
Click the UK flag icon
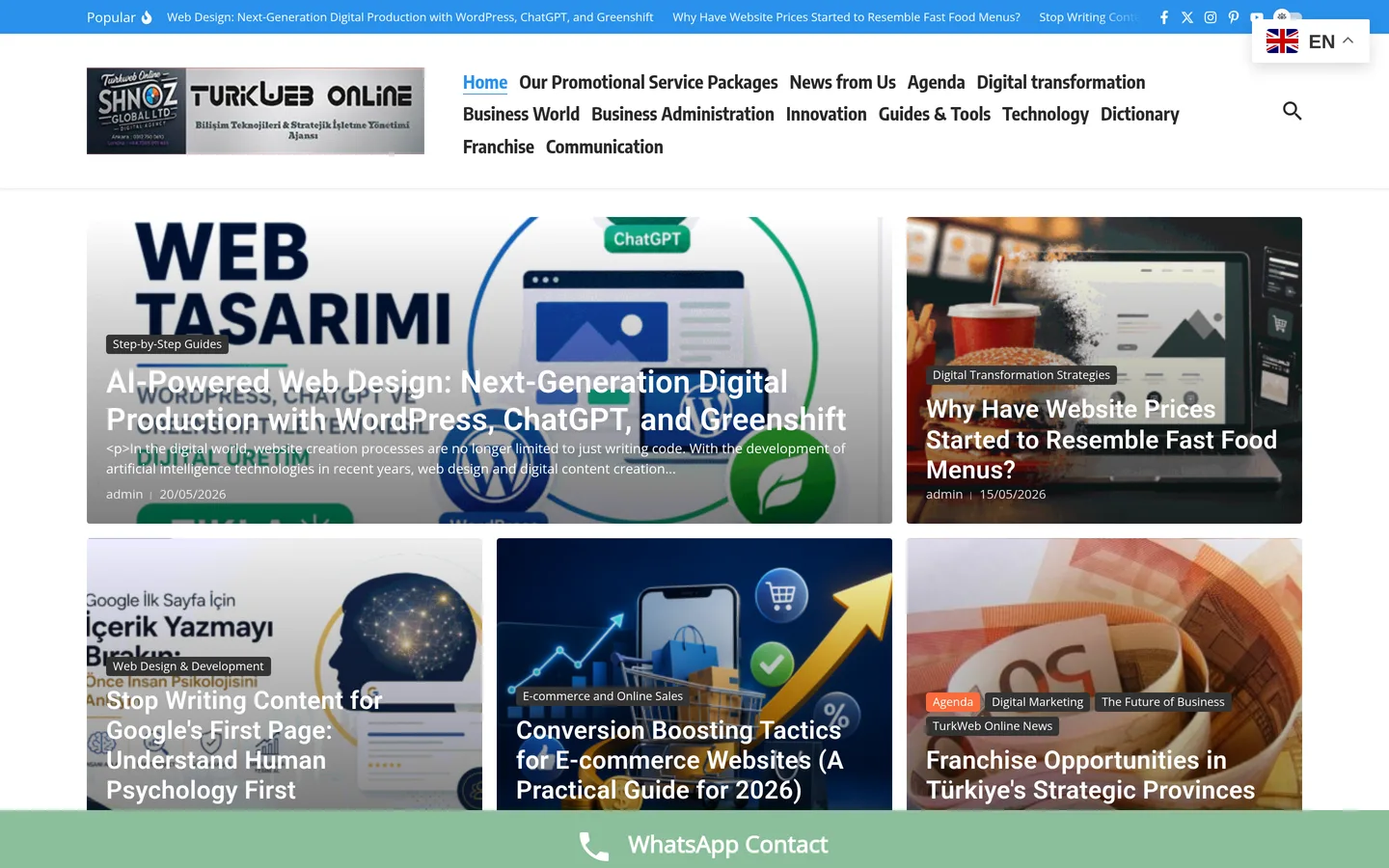pyautogui.click(x=1282, y=41)
